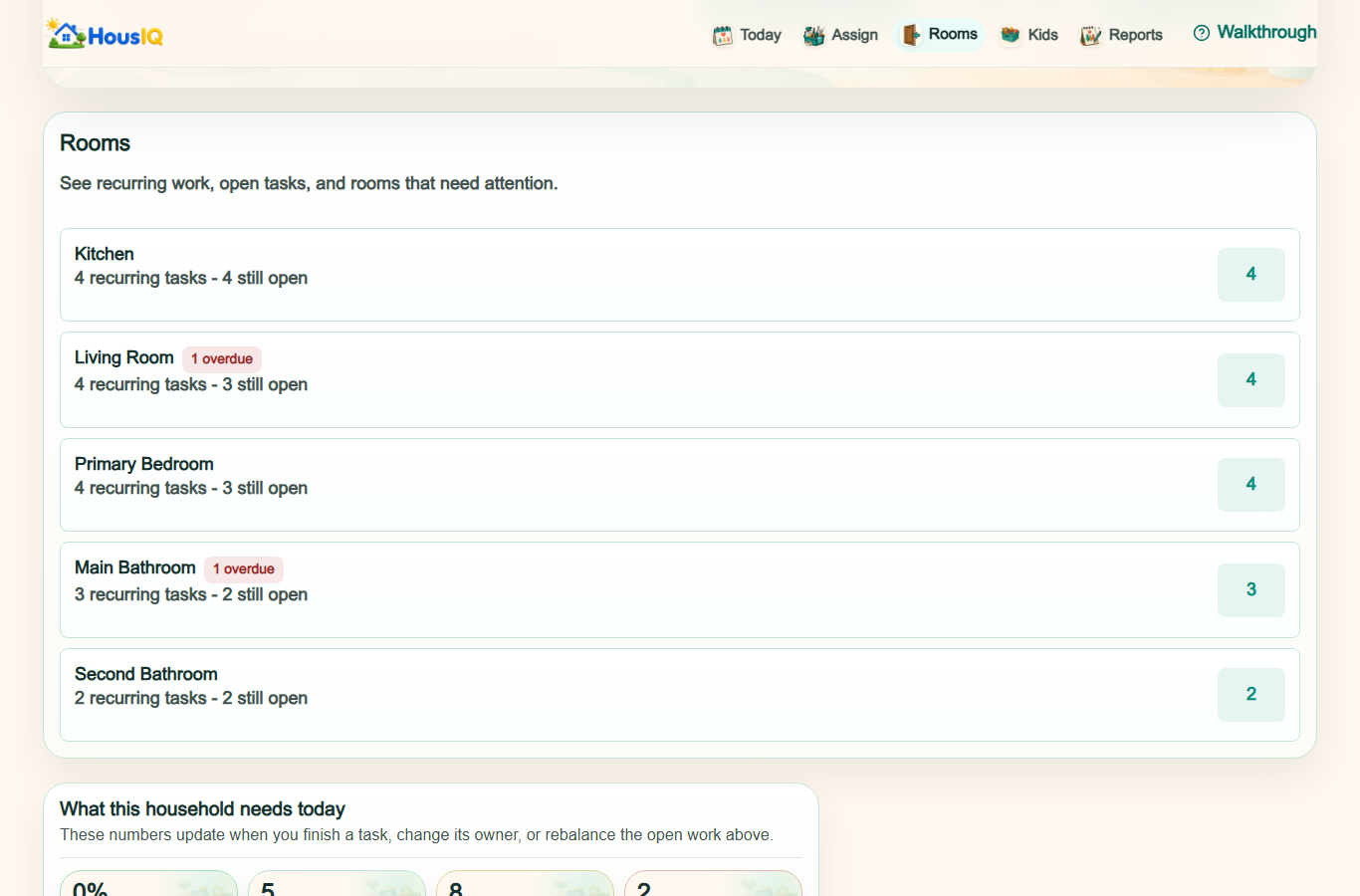
Task: Click Main Bathroom's count badge showing 3
Action: [1251, 590]
